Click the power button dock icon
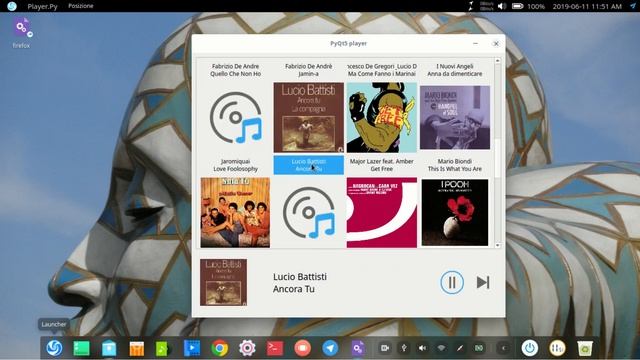640x360 pixels. (x=530, y=348)
